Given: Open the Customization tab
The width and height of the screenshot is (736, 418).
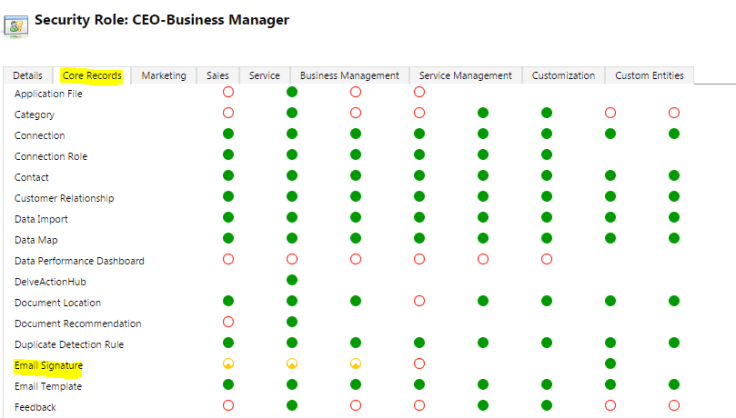Looking at the screenshot, I should pyautogui.click(x=563, y=76).
